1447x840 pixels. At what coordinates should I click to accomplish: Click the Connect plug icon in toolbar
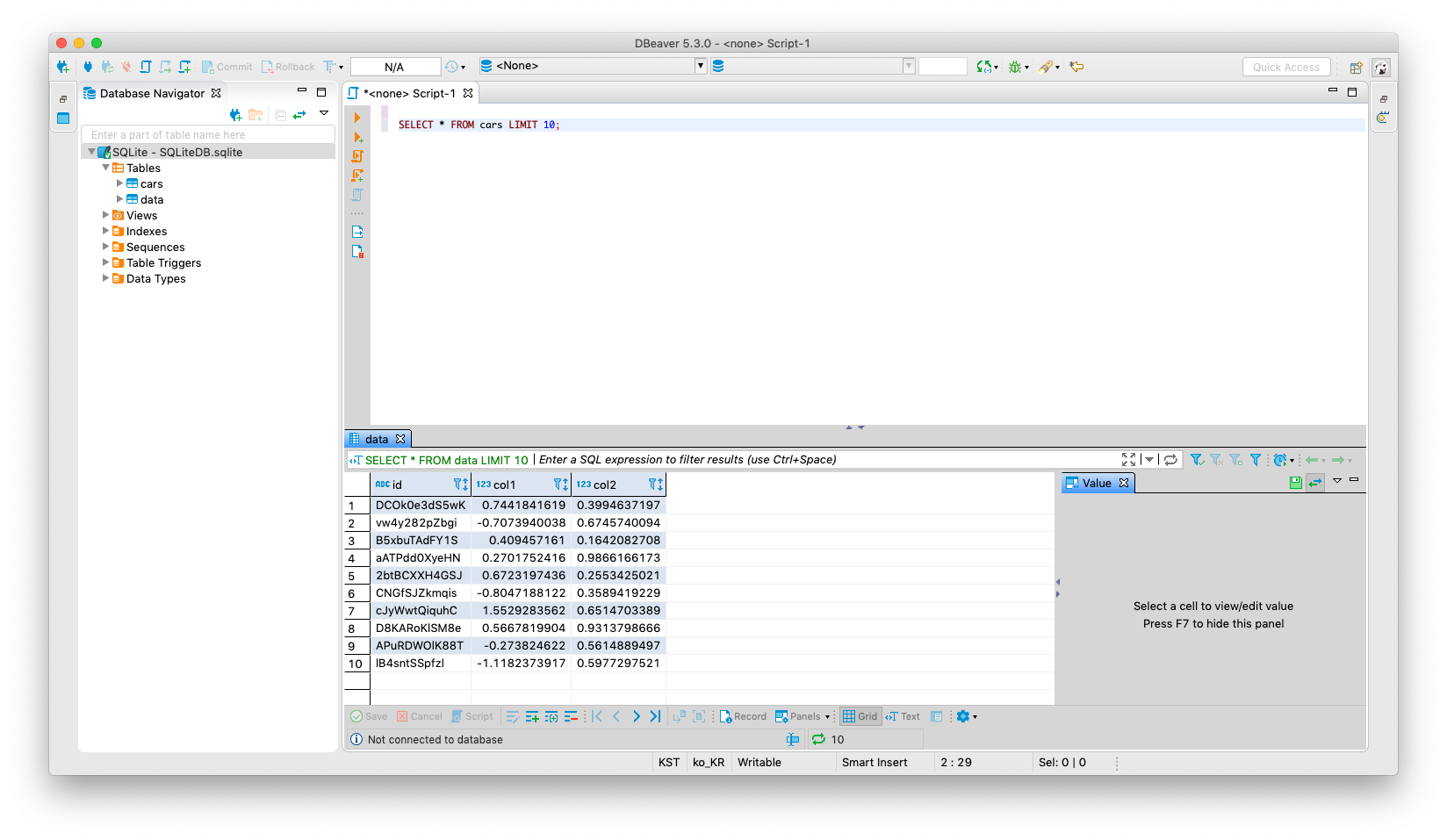[88, 67]
